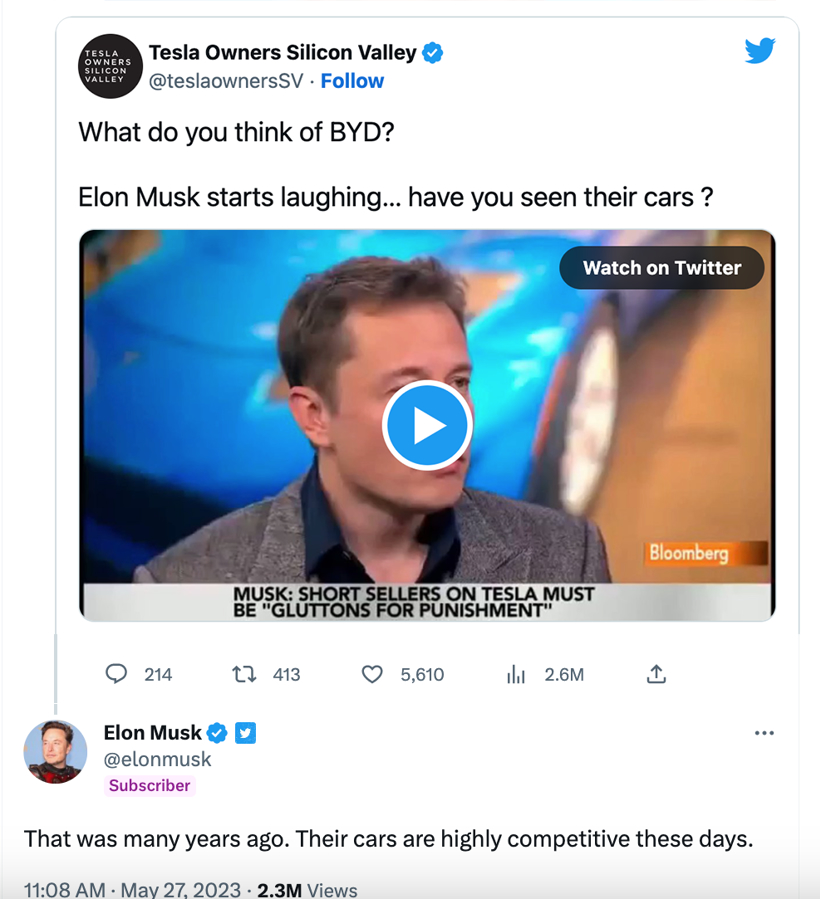Play the Bloomberg interview video
Screen dimensions: 820x899
[x=426, y=425]
